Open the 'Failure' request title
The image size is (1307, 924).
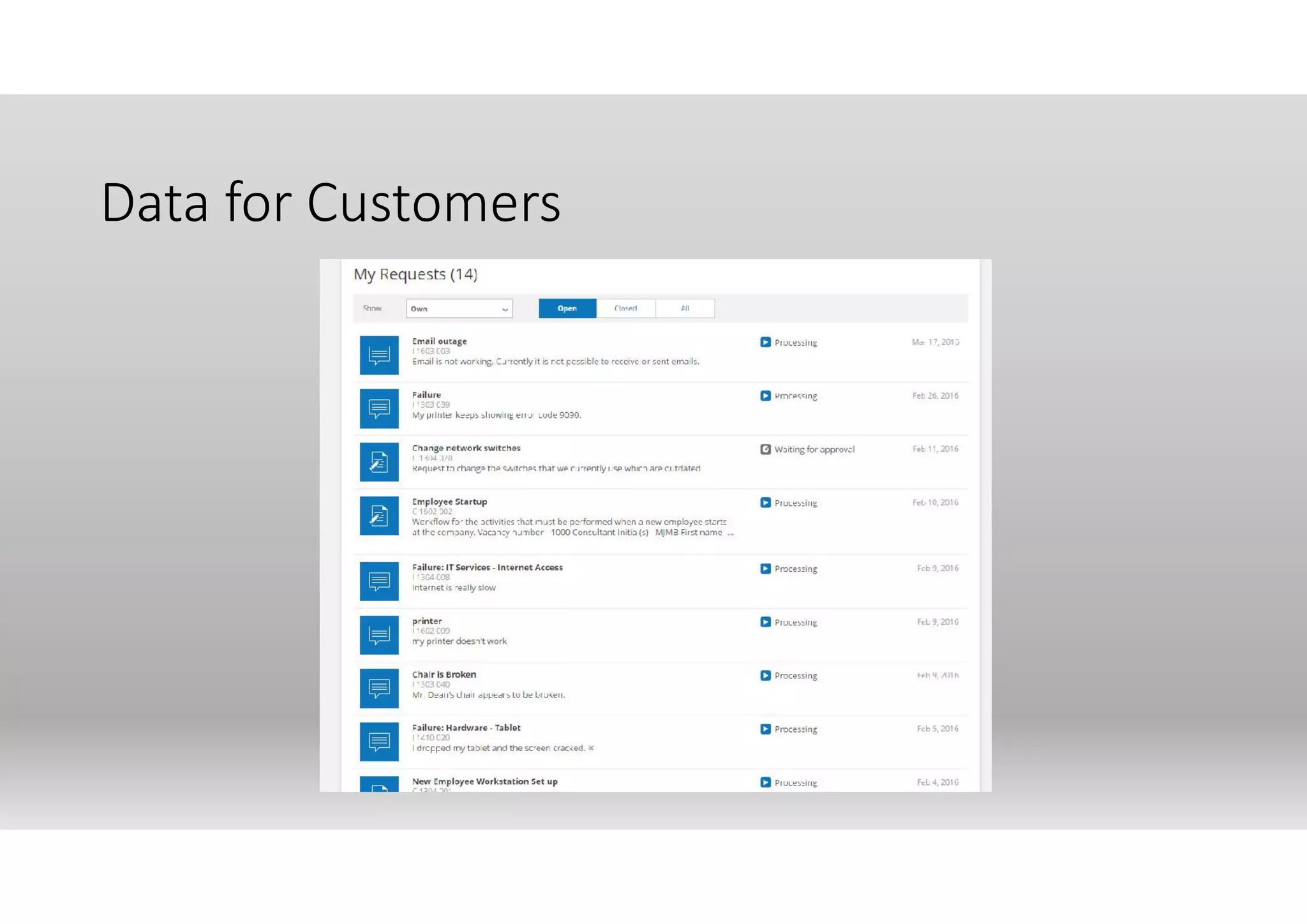(426, 395)
